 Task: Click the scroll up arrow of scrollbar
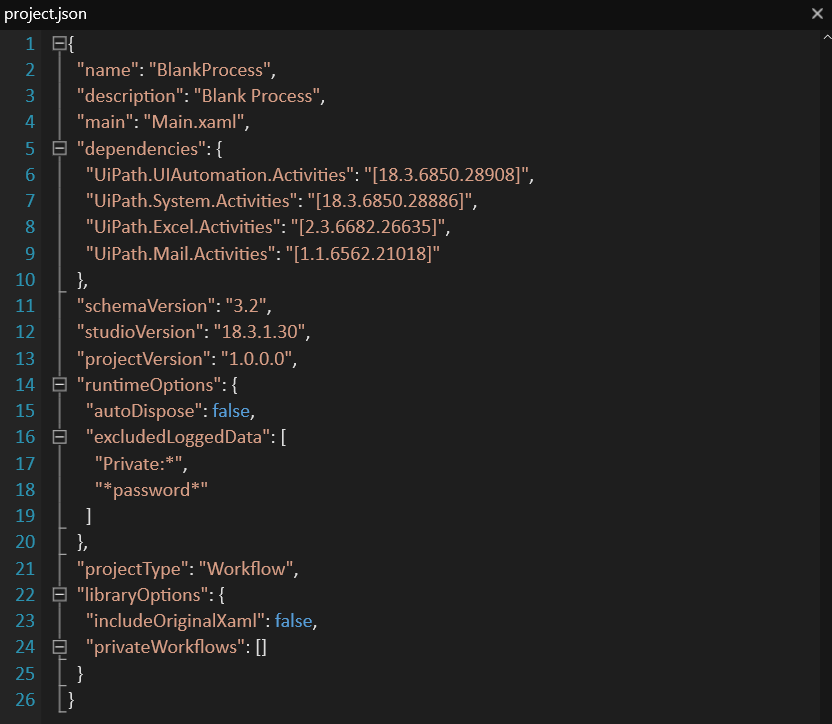[x=827, y=37]
